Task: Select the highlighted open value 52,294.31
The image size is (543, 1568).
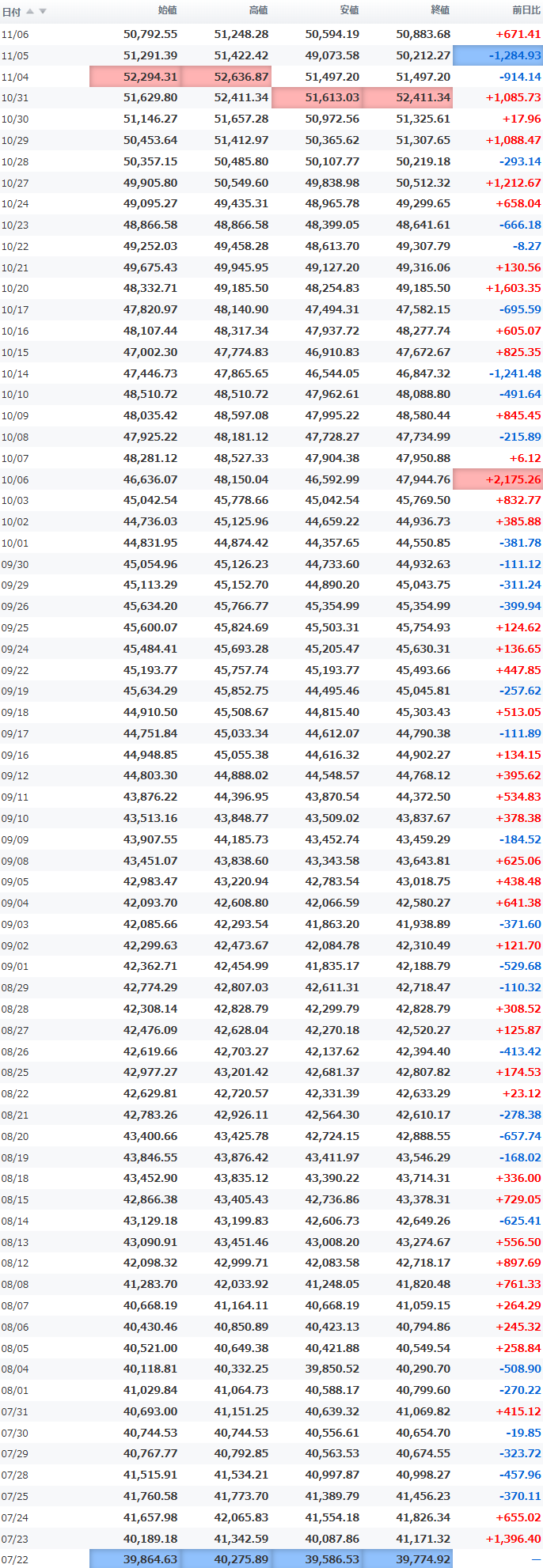Action: [x=135, y=77]
